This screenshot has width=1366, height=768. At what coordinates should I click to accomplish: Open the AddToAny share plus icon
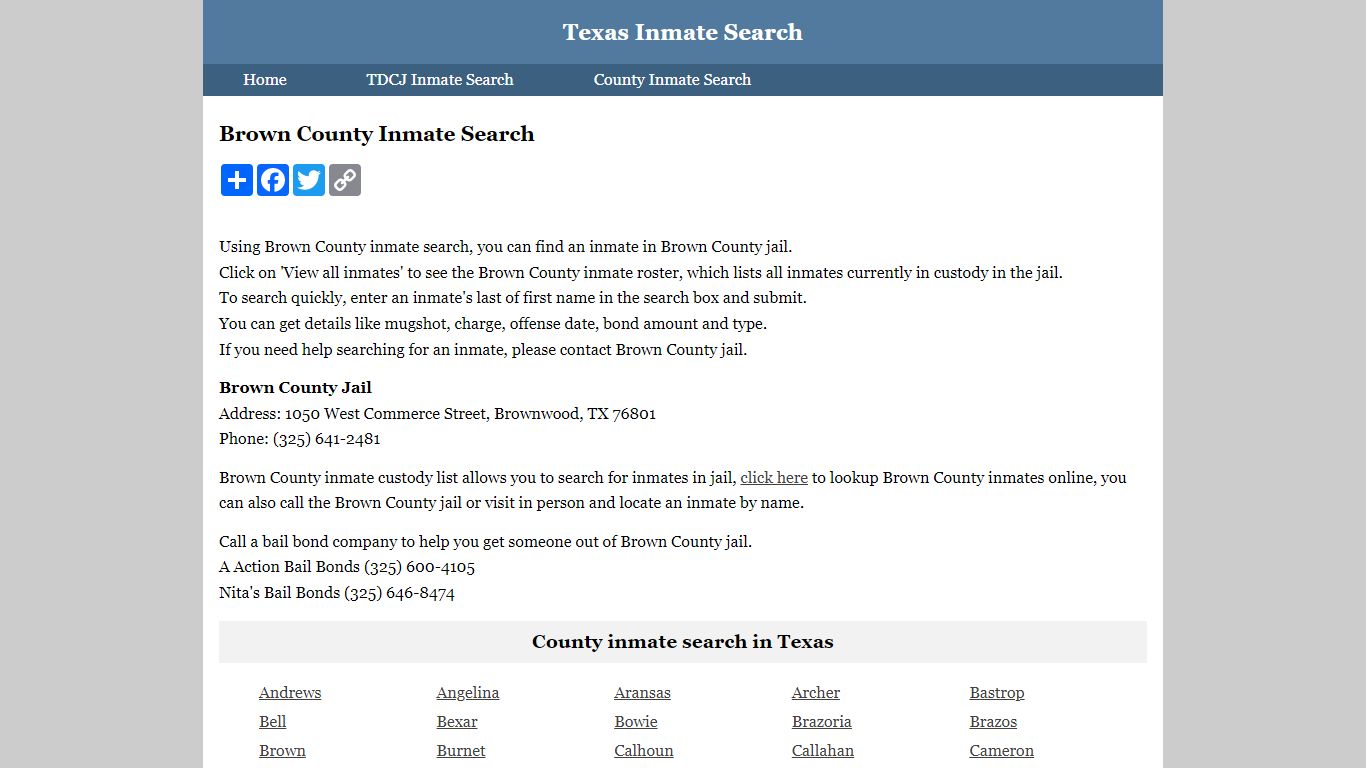(237, 180)
